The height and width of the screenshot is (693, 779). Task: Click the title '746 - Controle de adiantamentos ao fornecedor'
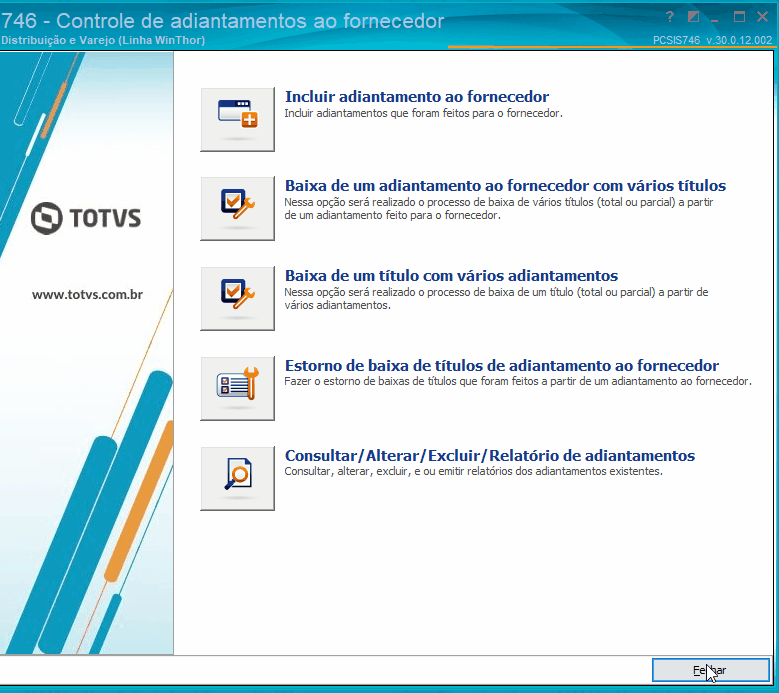point(223,21)
